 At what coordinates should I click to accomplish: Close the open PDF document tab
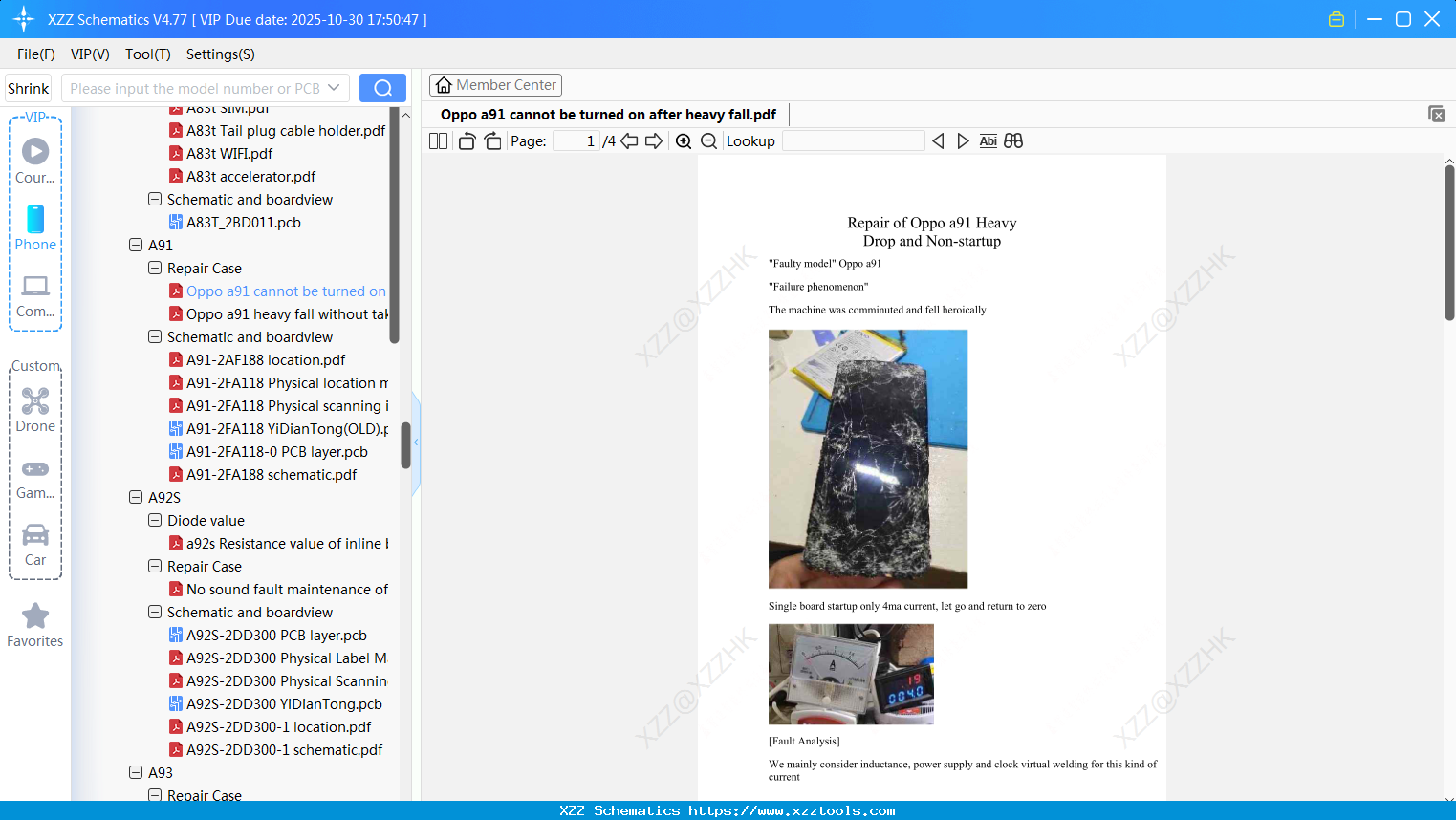click(1437, 114)
